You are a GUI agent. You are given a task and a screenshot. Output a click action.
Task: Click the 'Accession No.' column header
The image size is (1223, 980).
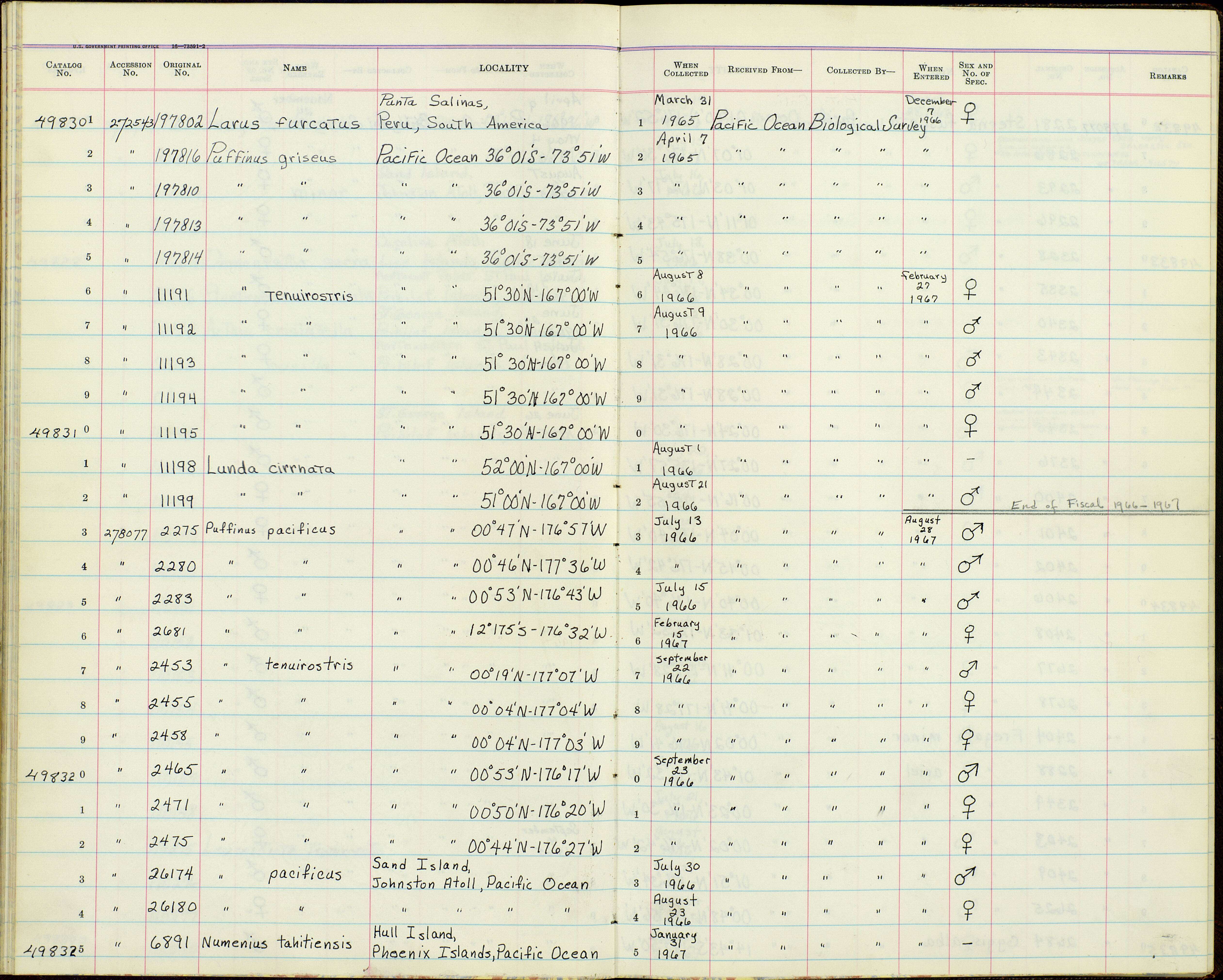click(130, 69)
